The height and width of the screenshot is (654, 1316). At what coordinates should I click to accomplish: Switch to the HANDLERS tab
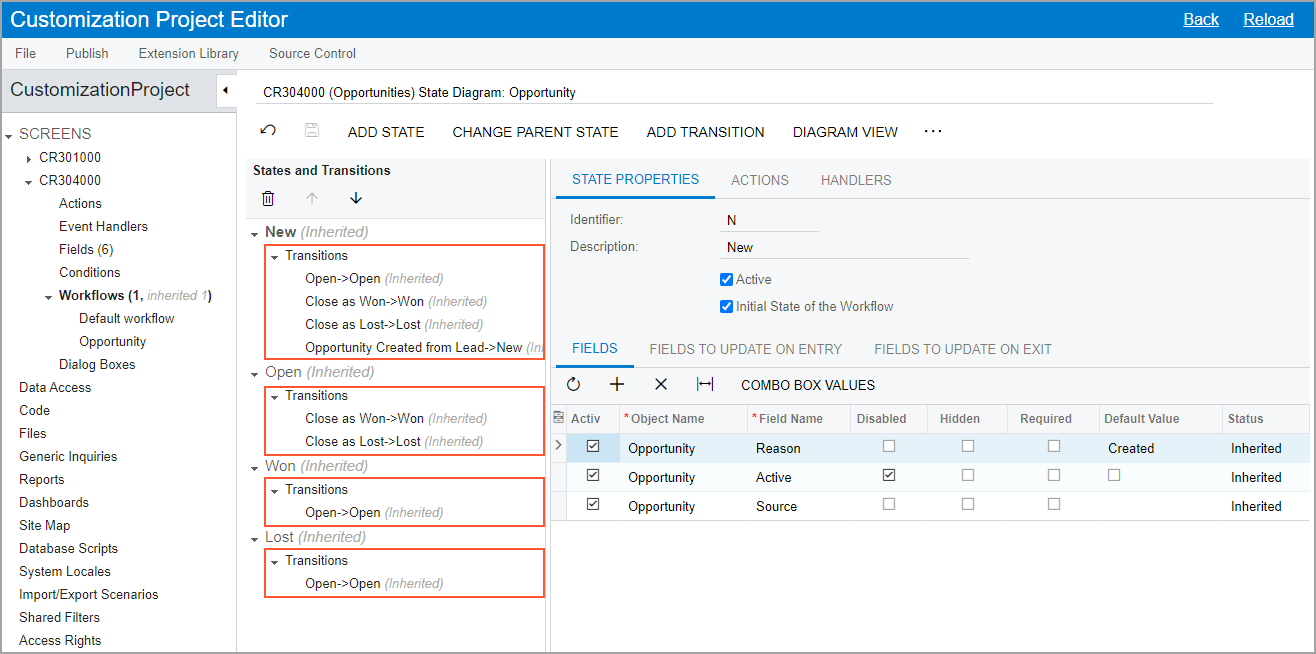point(855,180)
